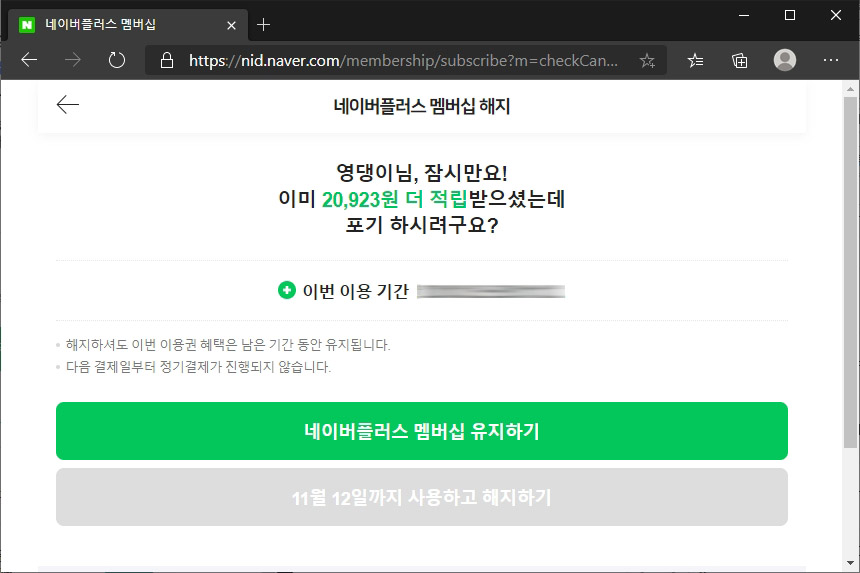Open a new browser tab
Screen dimensions: 860x573
click(x=263, y=25)
